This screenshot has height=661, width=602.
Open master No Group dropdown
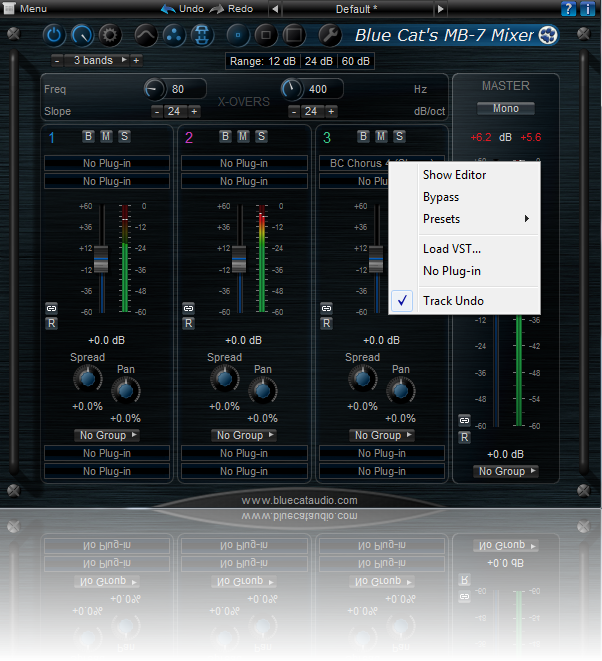coord(505,471)
